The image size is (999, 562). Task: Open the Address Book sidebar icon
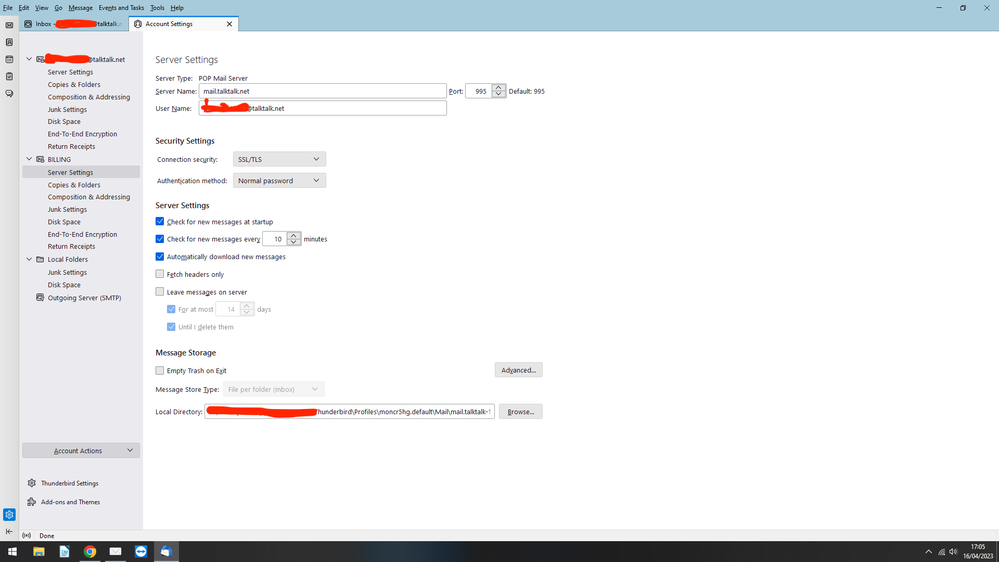9,42
